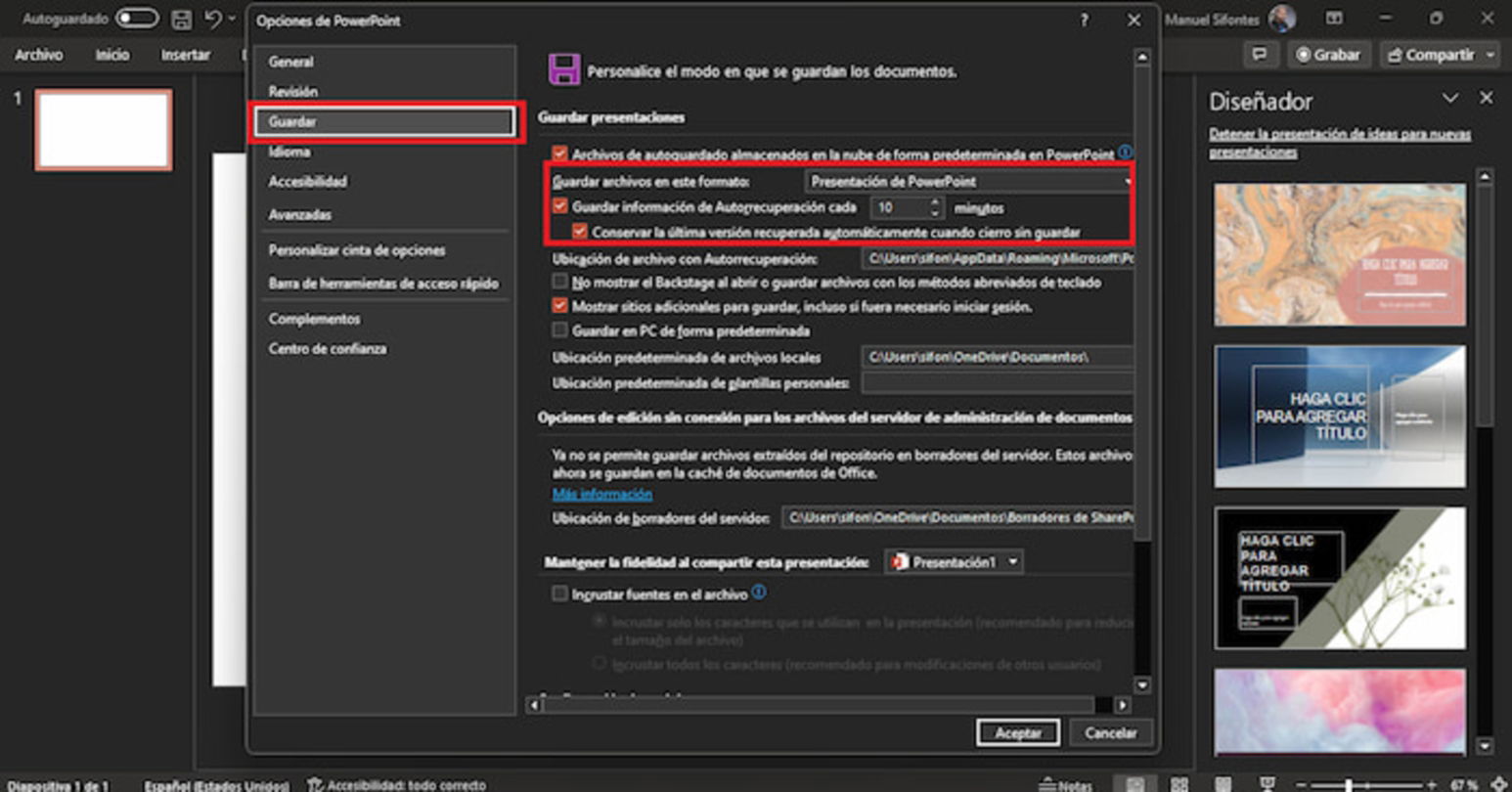Select Revisión in options sidebar

pos(293,91)
